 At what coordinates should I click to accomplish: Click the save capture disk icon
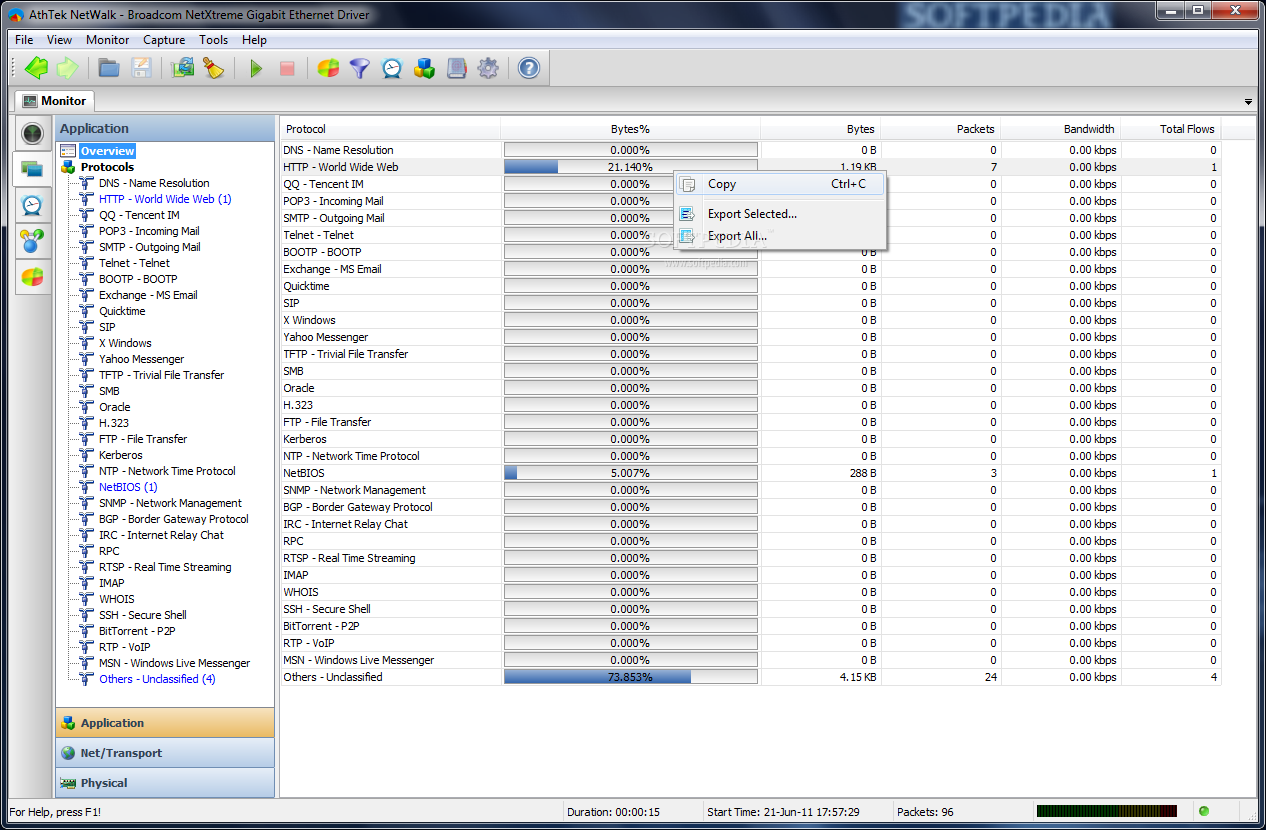141,68
